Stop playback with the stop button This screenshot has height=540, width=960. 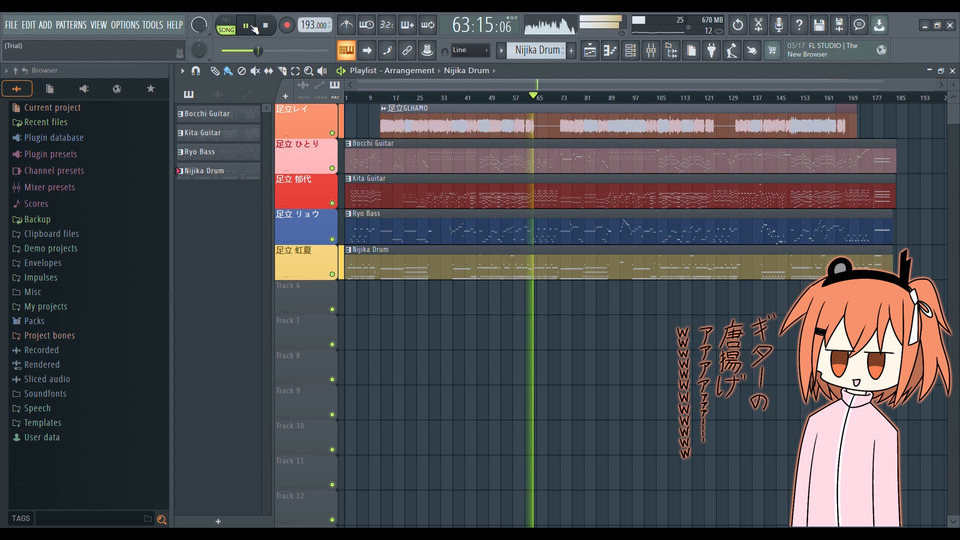click(x=265, y=26)
